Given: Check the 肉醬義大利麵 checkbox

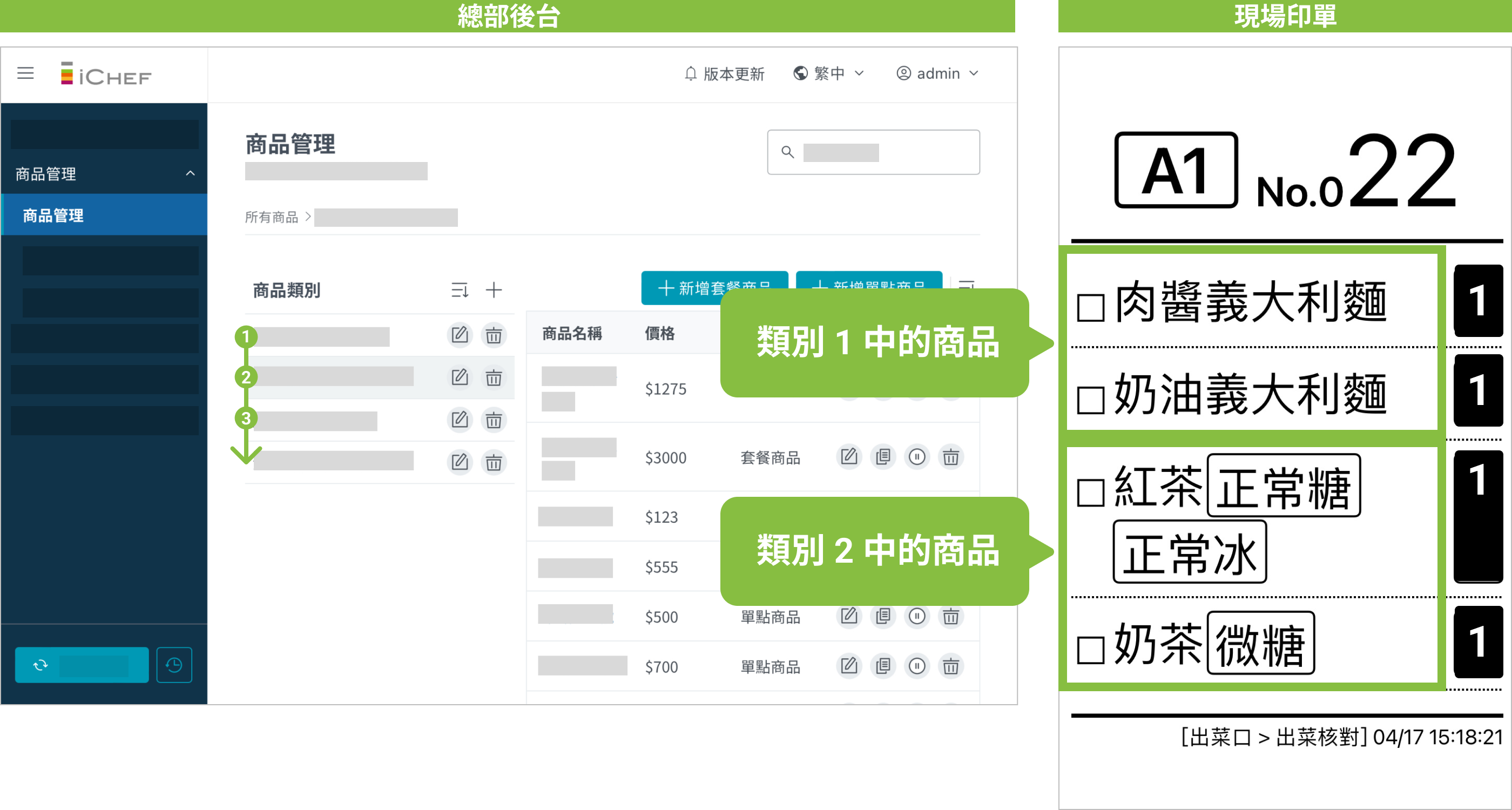Looking at the screenshot, I should coord(1091,308).
